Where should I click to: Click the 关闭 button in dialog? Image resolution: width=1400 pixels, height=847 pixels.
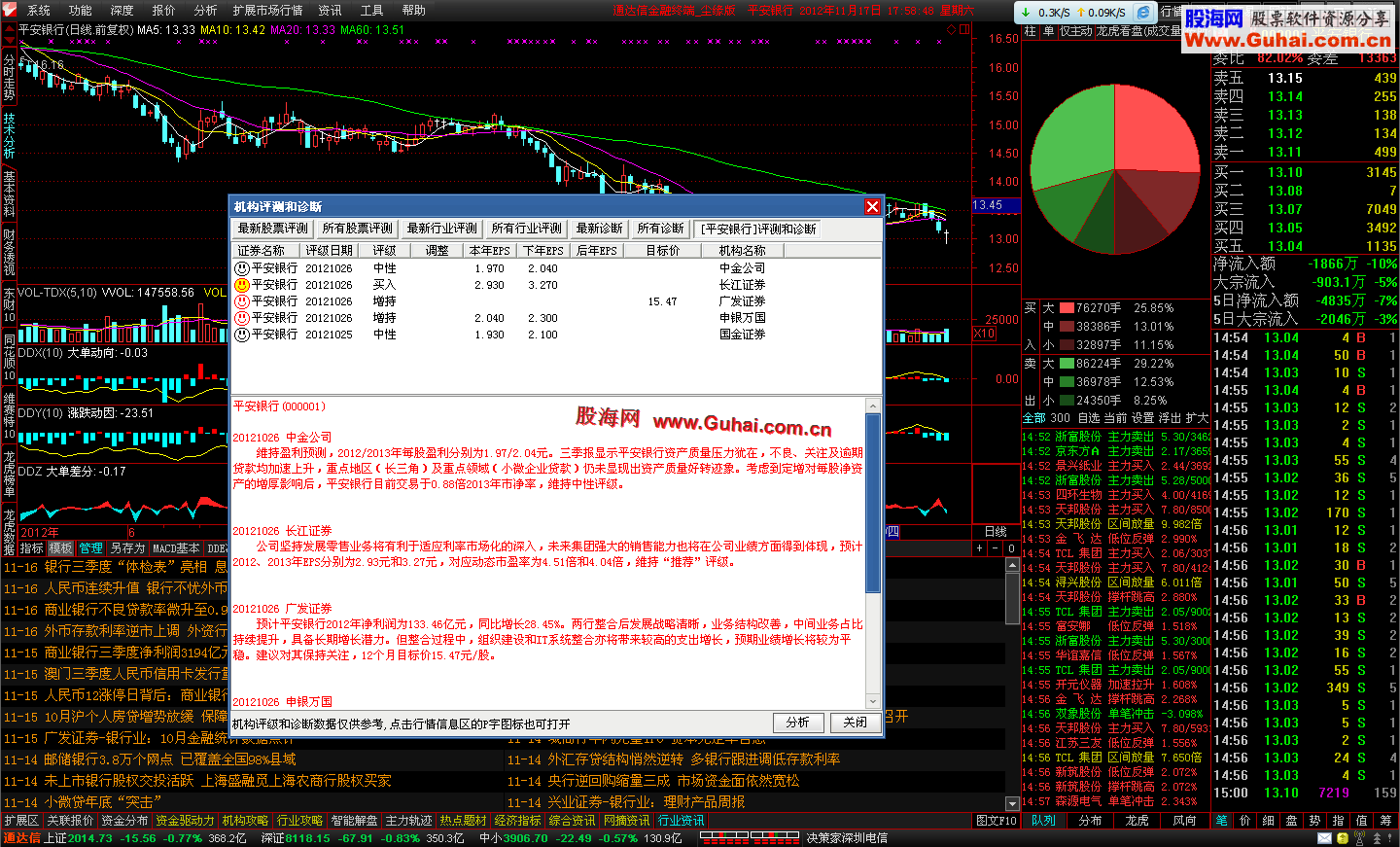point(856,723)
